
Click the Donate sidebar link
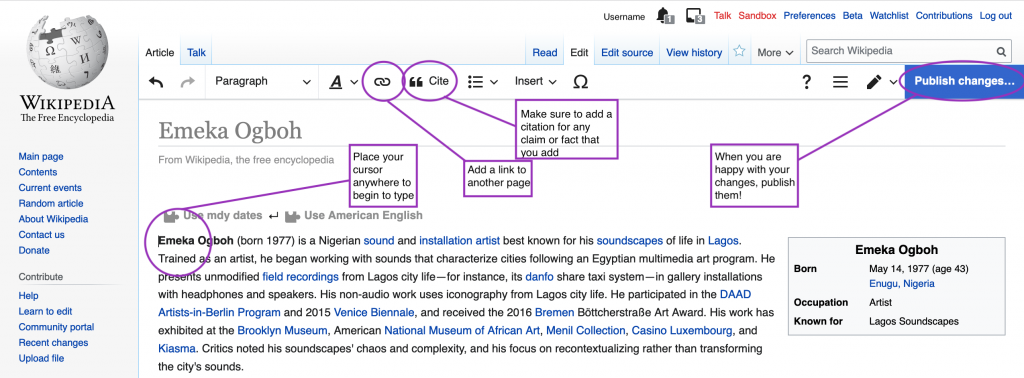pyautogui.click(x=34, y=251)
